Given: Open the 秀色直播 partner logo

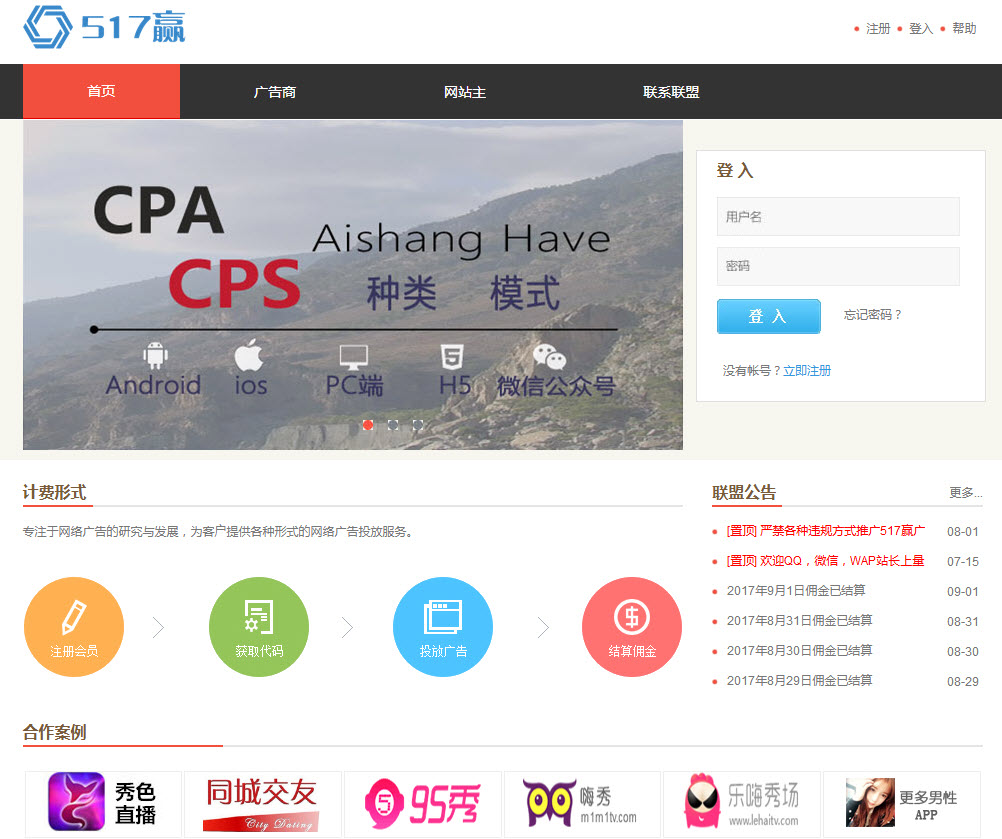Looking at the screenshot, I should [103, 803].
